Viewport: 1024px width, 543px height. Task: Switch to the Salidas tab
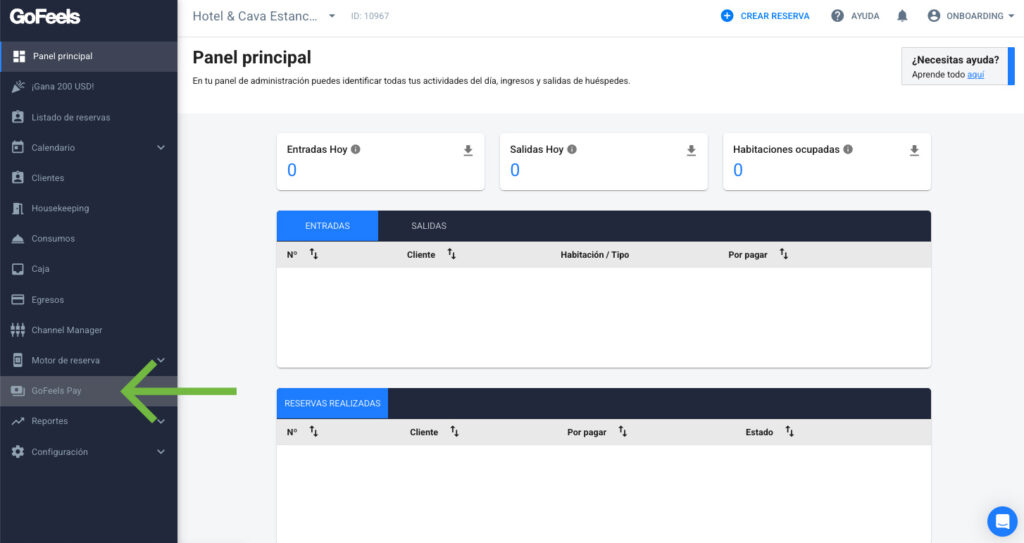coord(429,226)
